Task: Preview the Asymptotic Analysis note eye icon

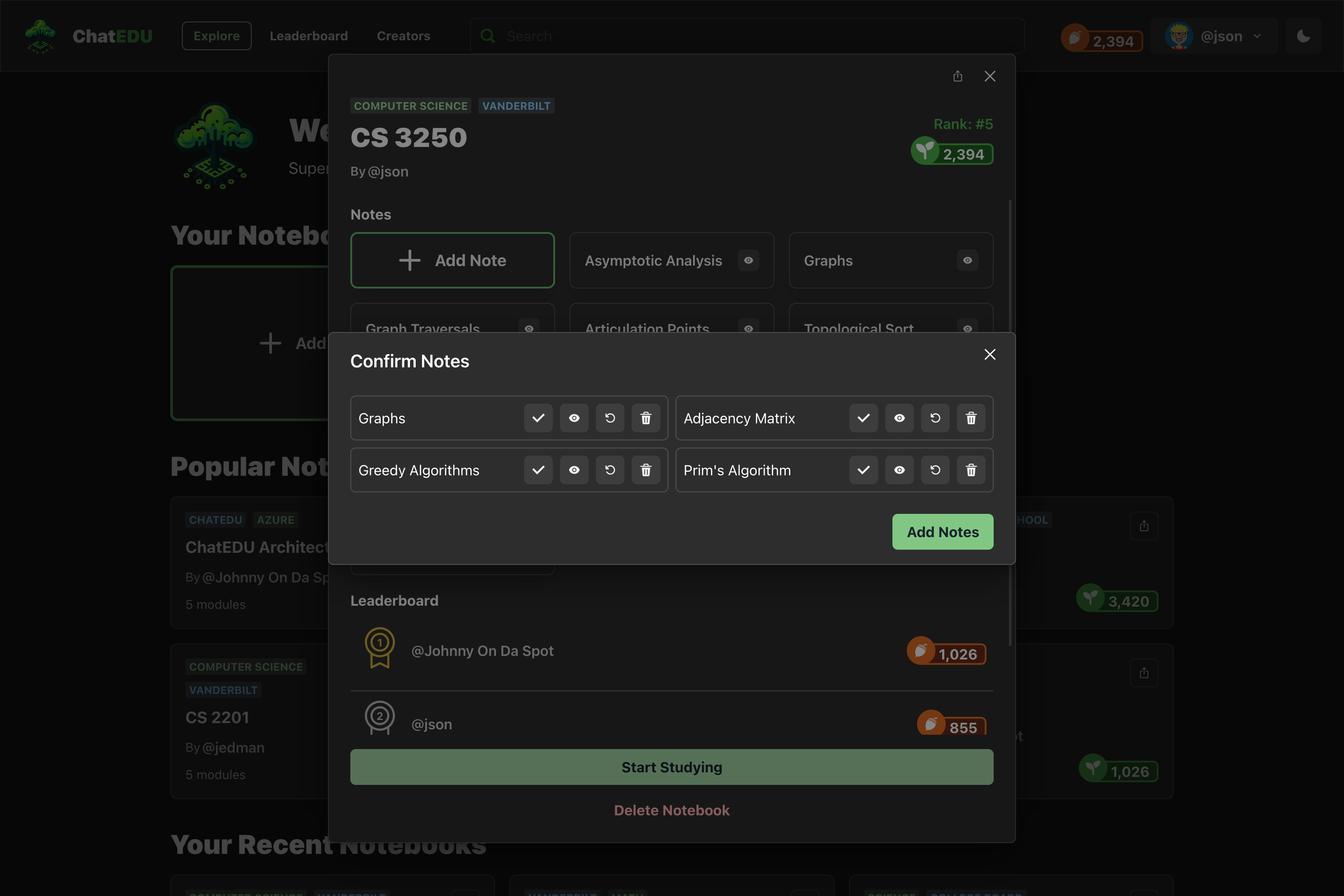Action: point(748,261)
